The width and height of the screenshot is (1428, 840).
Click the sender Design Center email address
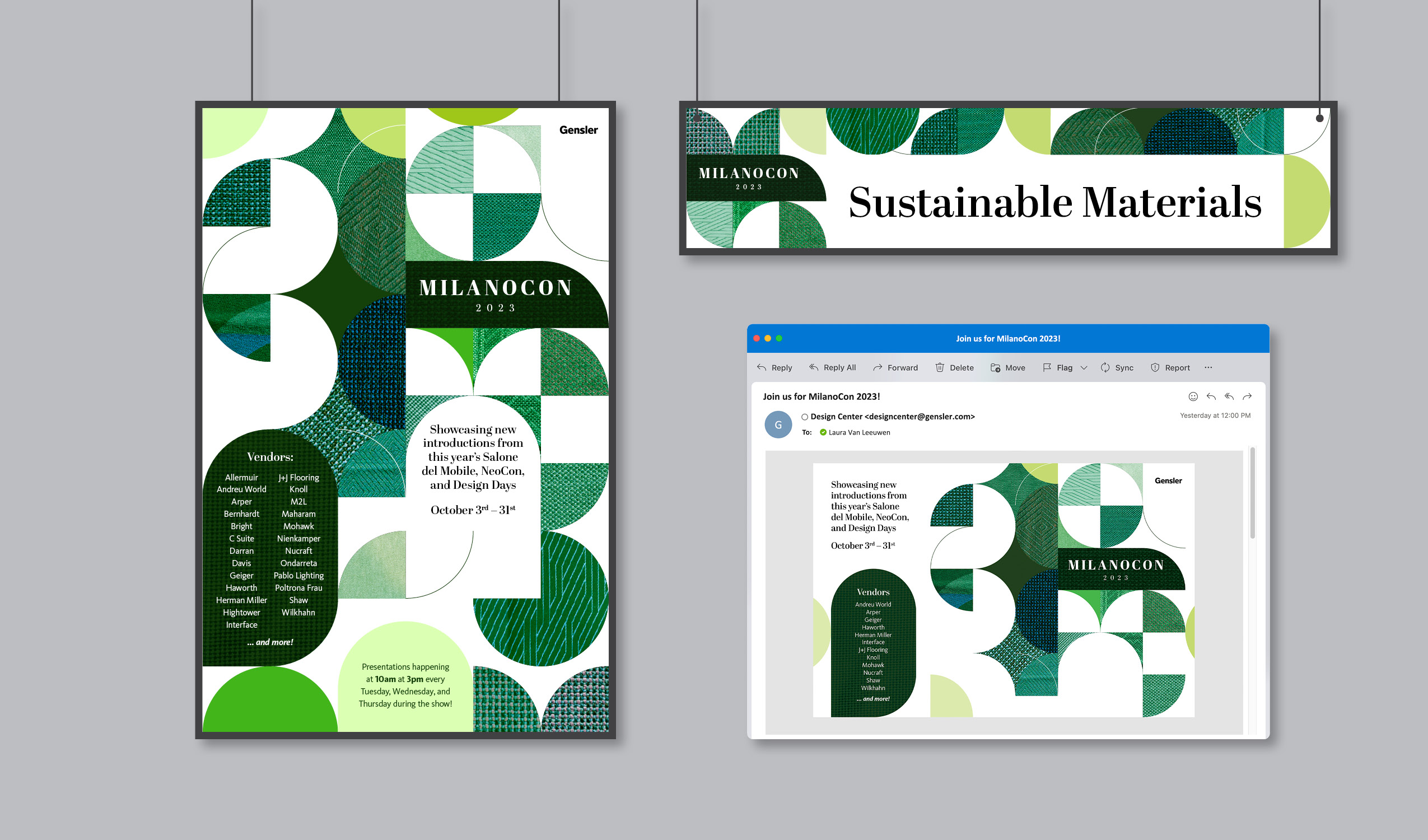tap(893, 417)
